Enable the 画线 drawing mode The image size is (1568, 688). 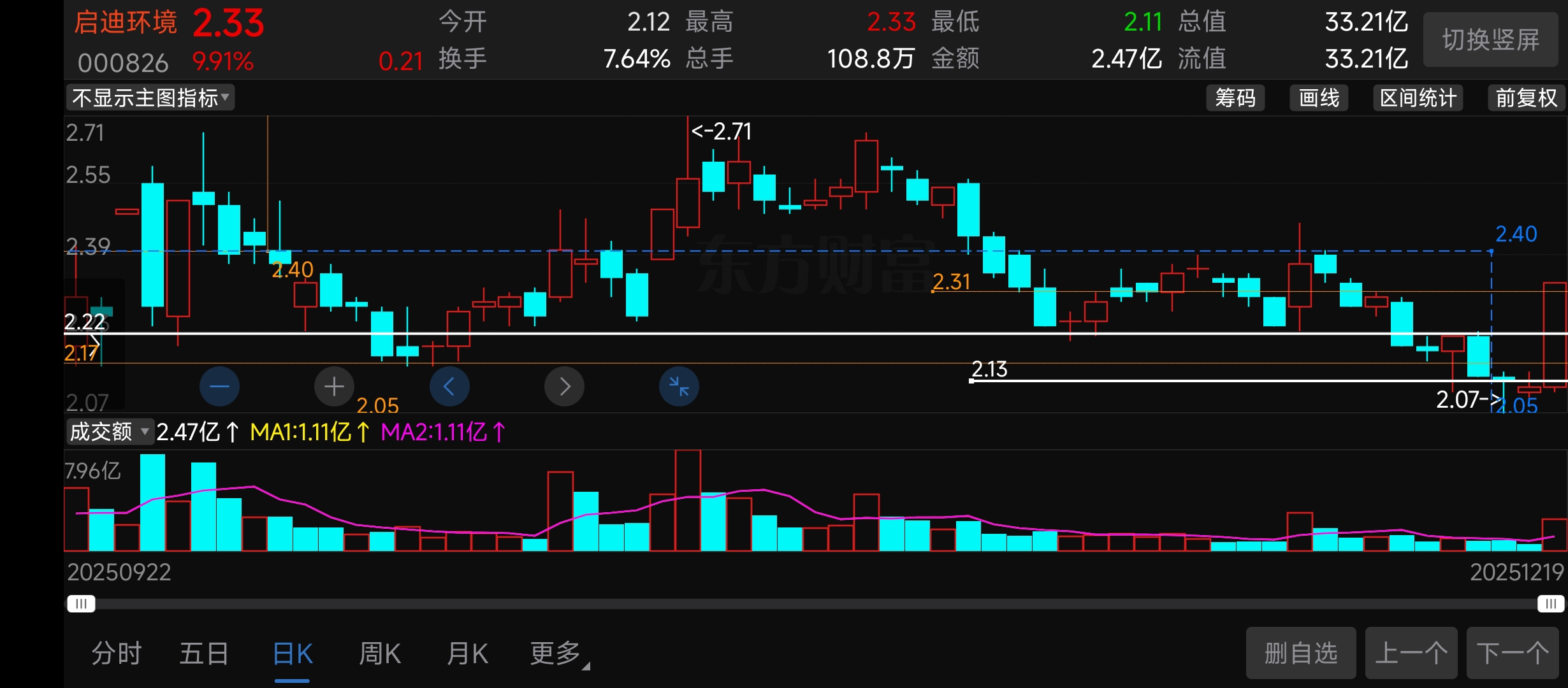[x=1319, y=98]
